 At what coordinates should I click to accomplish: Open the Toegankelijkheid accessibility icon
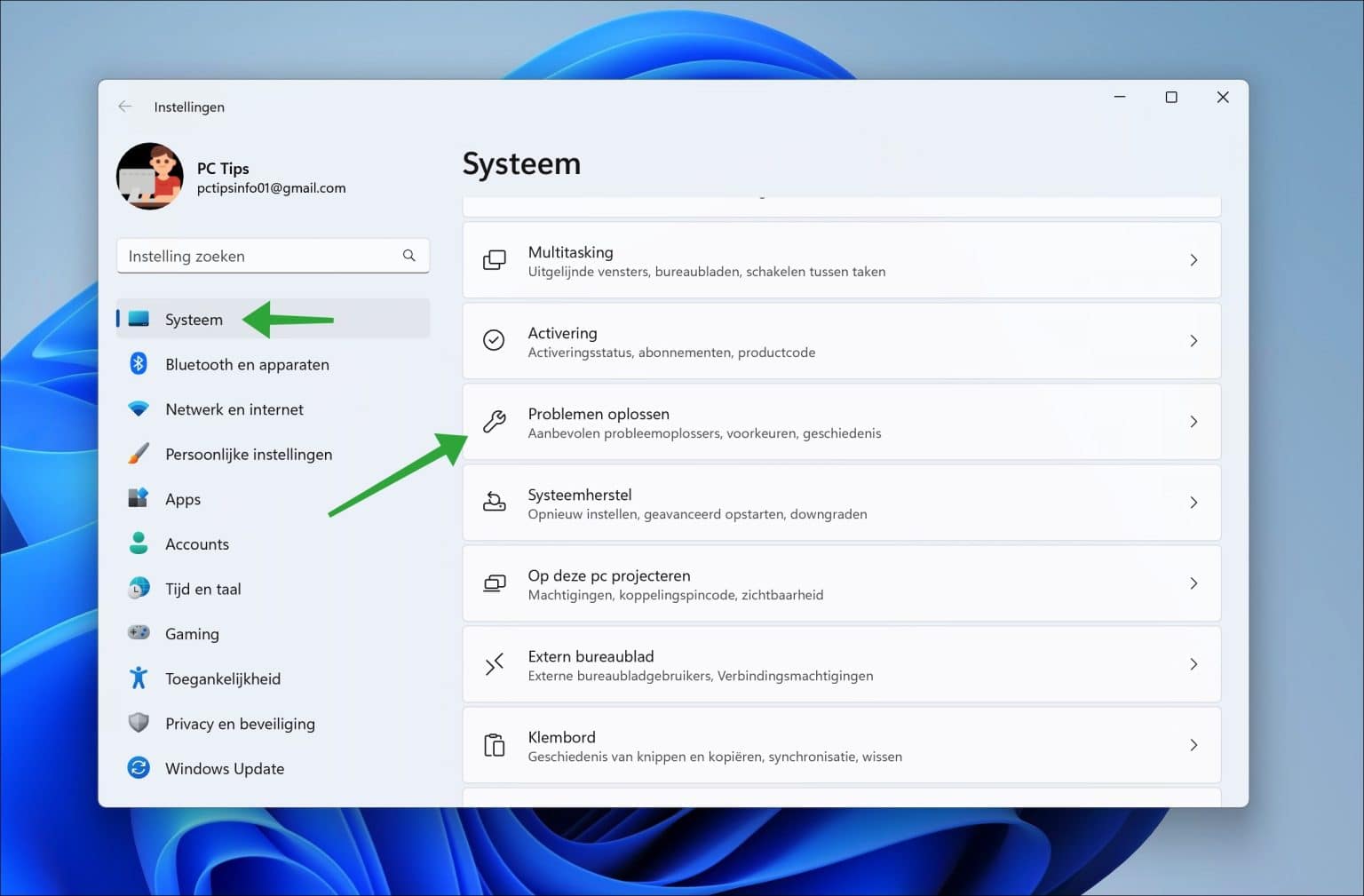click(139, 678)
